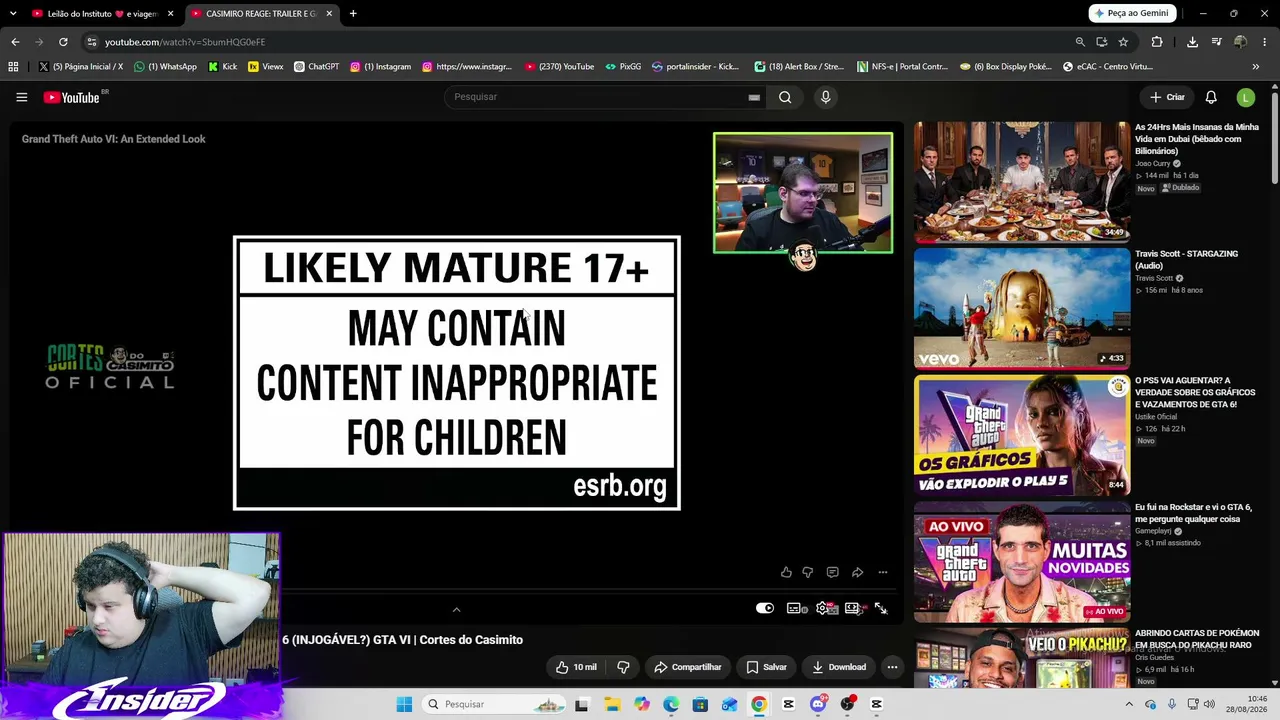
Task: Show hidden system tray icons
Action: [x=1129, y=704]
